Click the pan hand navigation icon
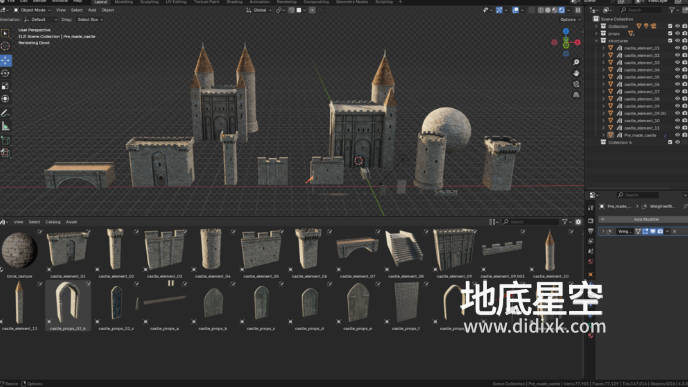This screenshot has height=387, width=688. pyautogui.click(x=576, y=73)
